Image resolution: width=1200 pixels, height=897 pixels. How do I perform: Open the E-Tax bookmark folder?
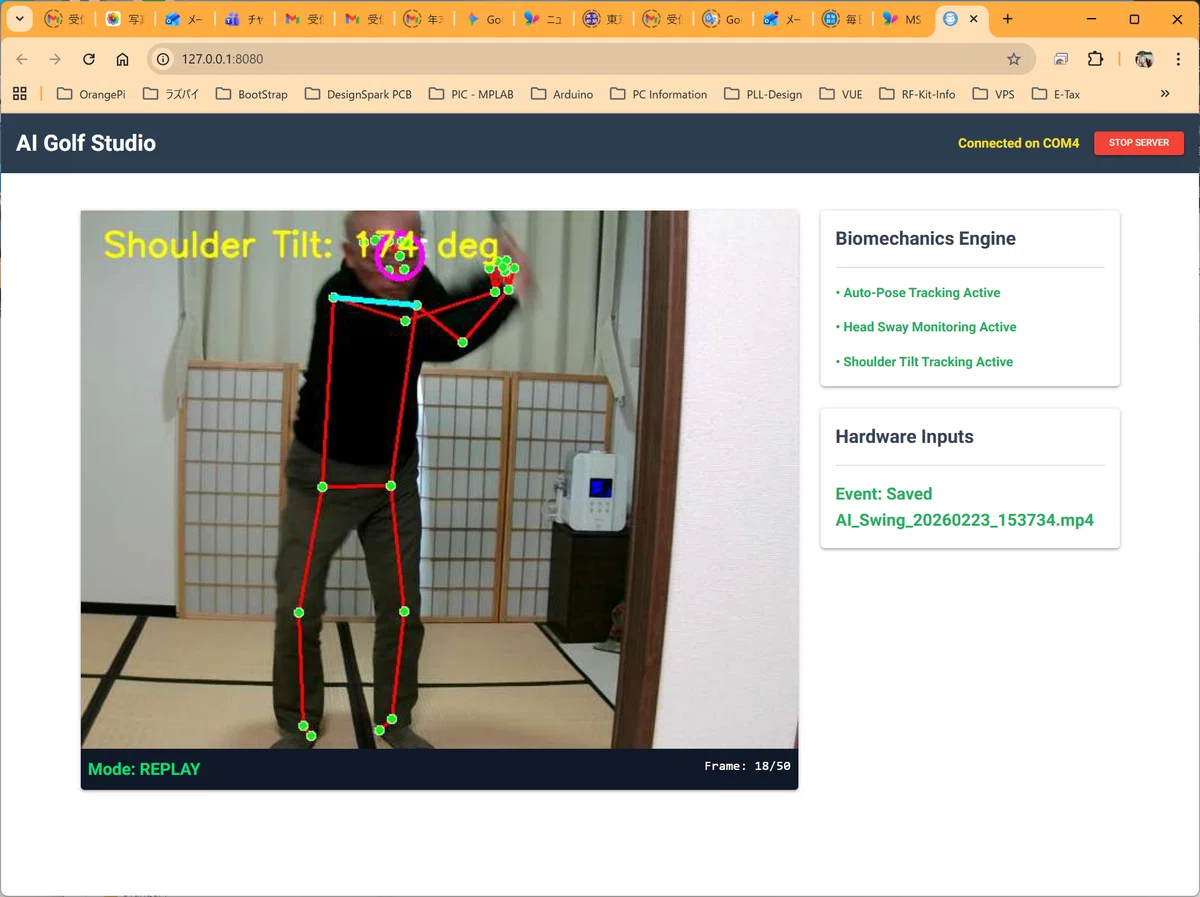click(1056, 94)
